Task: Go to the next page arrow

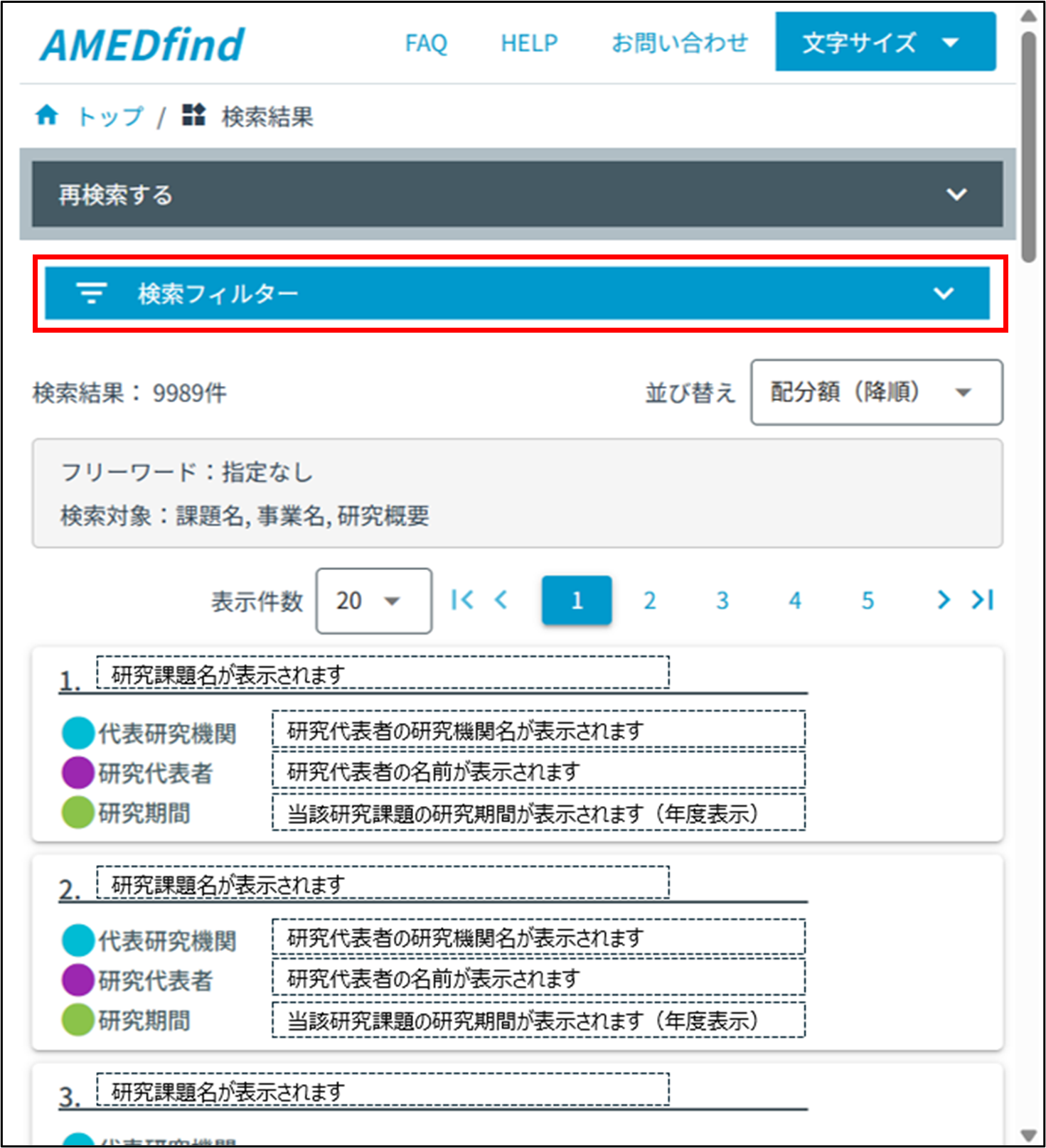Action: coord(943,601)
